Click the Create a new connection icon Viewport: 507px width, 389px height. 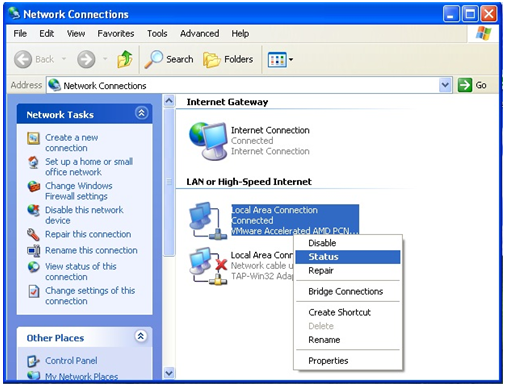tap(33, 138)
